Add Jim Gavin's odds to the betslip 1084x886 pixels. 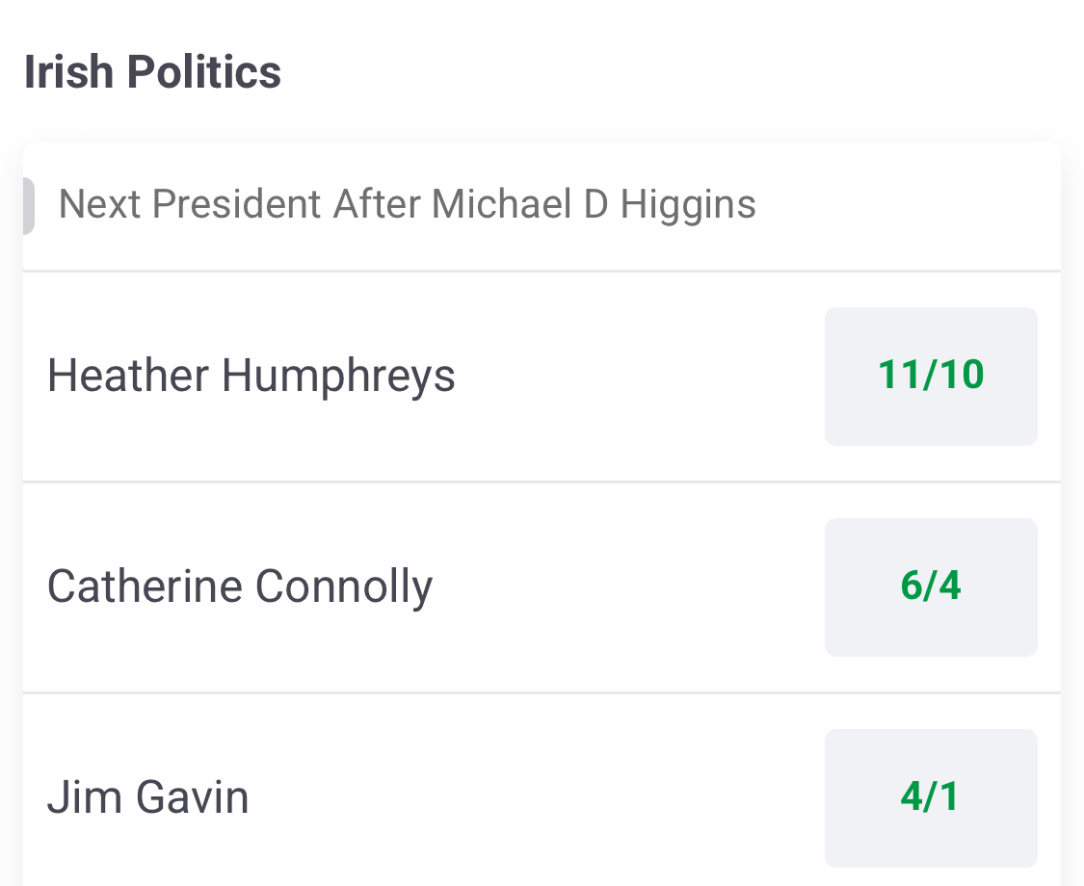[x=930, y=798]
